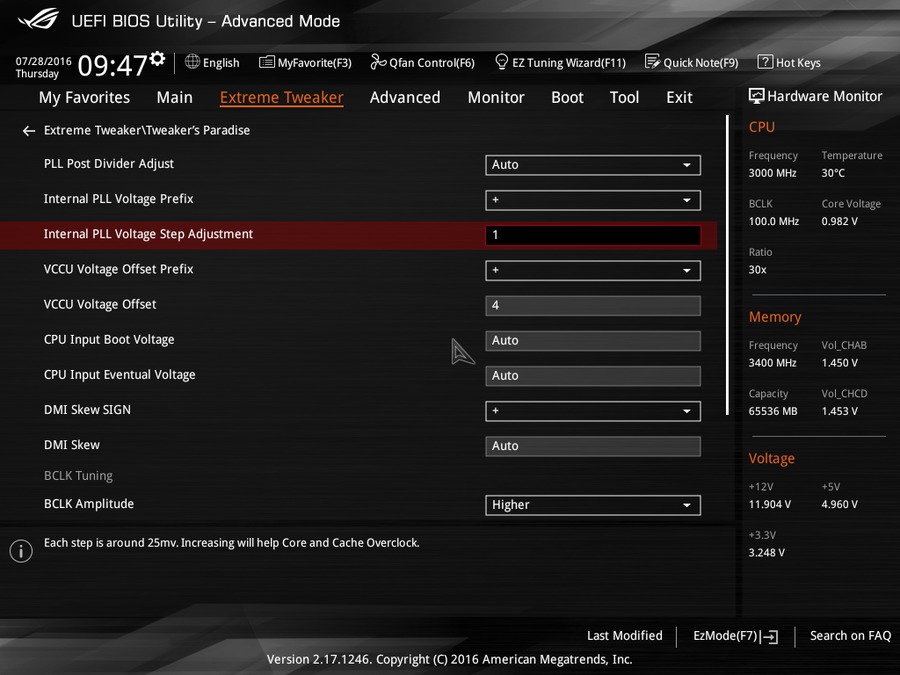Click 'Hardware Monitor' panel title
900x675 pixels.
tap(824, 96)
